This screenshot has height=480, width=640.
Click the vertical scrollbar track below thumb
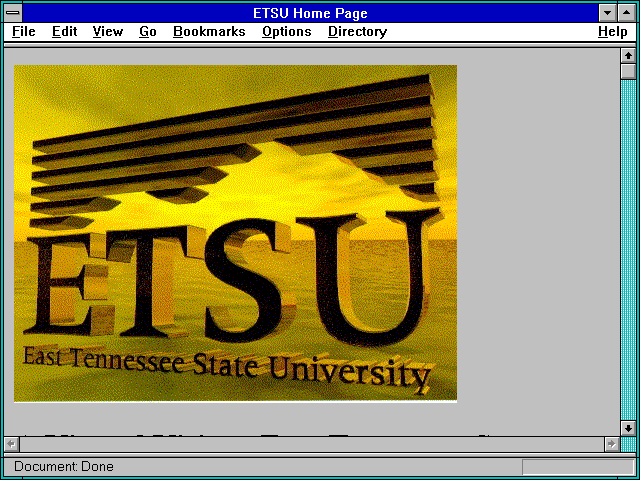click(628, 249)
